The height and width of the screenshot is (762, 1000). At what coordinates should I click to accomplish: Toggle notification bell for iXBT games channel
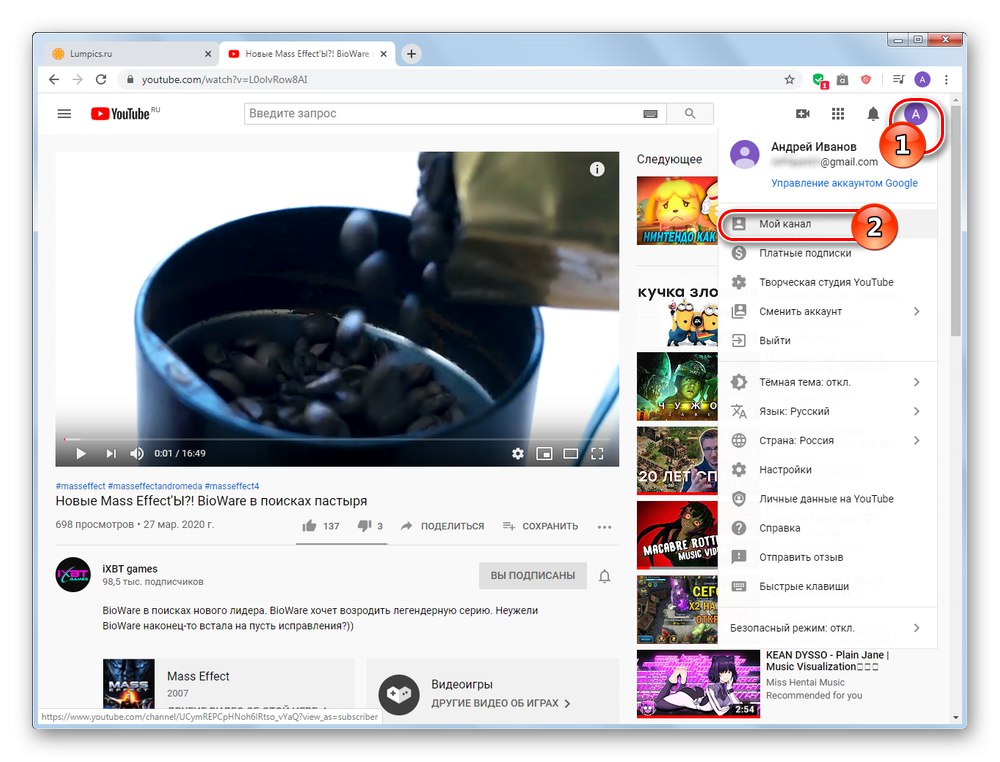click(605, 576)
